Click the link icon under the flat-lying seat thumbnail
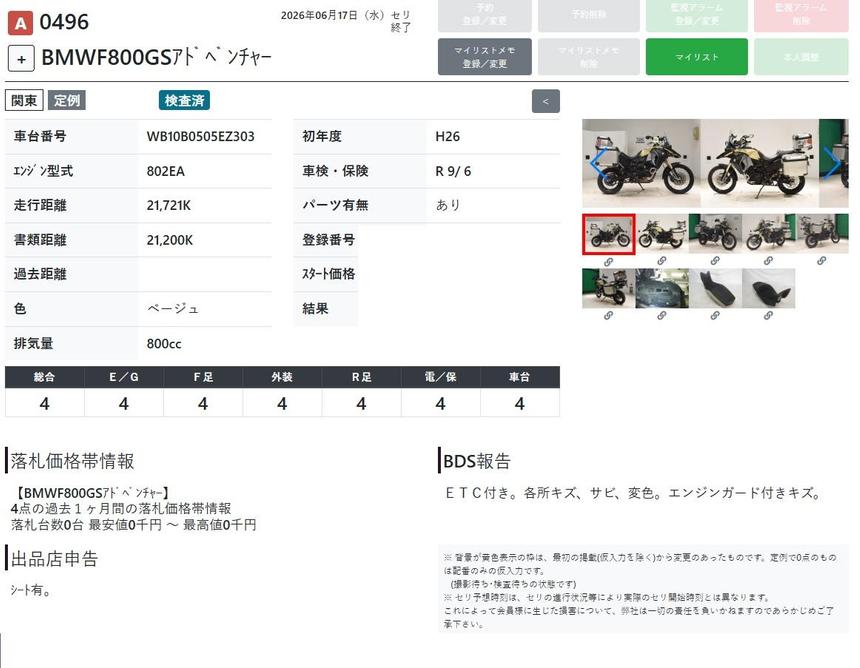Image resolution: width=860 pixels, height=668 pixels. coord(768,316)
